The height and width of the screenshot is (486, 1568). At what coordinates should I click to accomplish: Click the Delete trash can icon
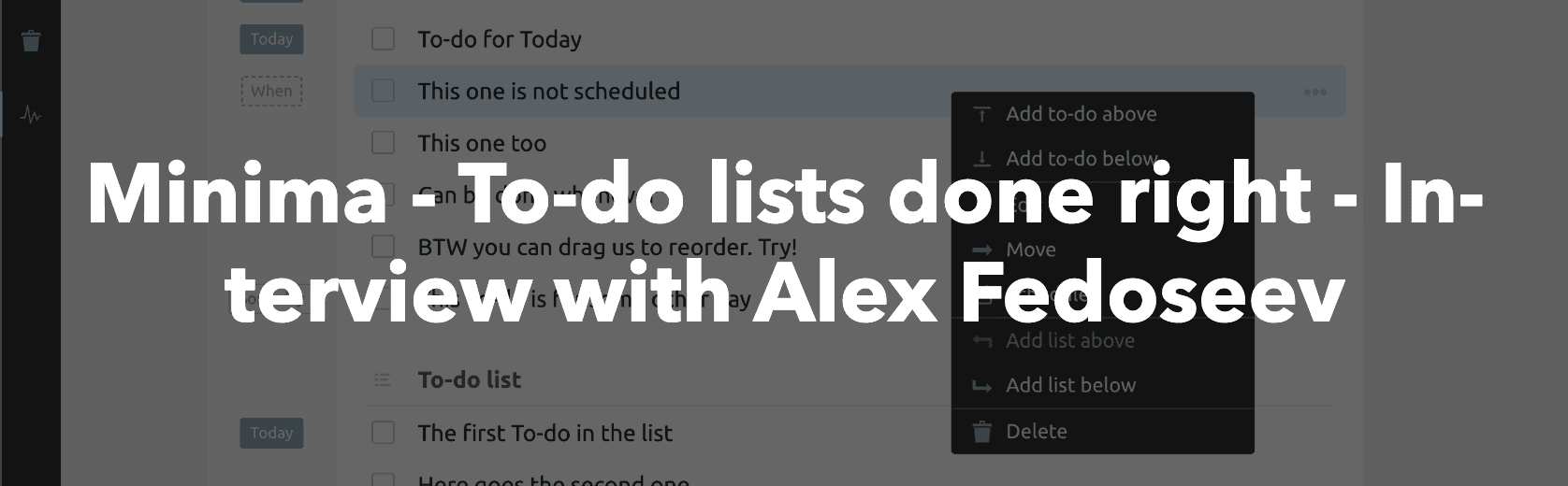click(981, 432)
